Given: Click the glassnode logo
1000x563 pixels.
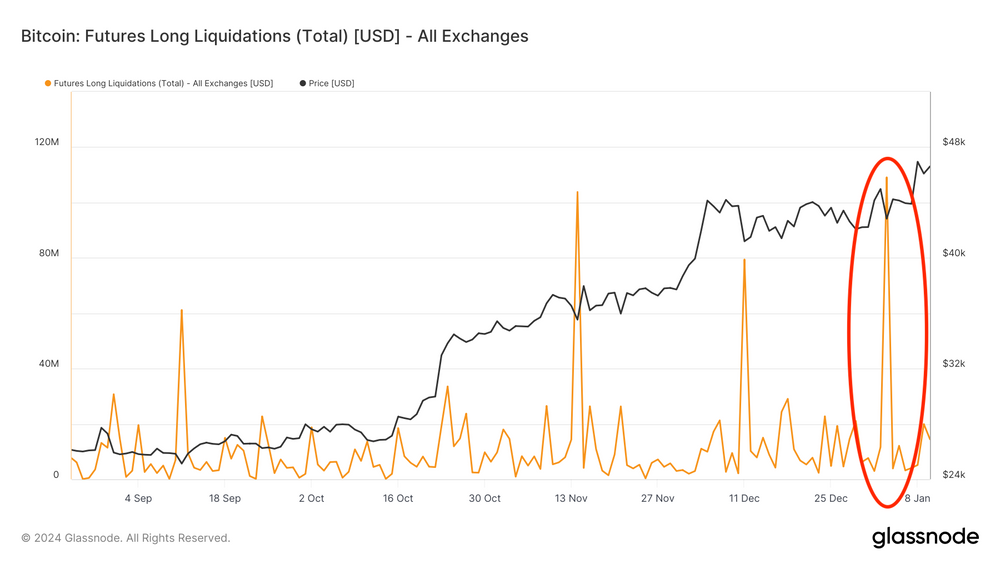Looking at the screenshot, I should (x=925, y=537).
